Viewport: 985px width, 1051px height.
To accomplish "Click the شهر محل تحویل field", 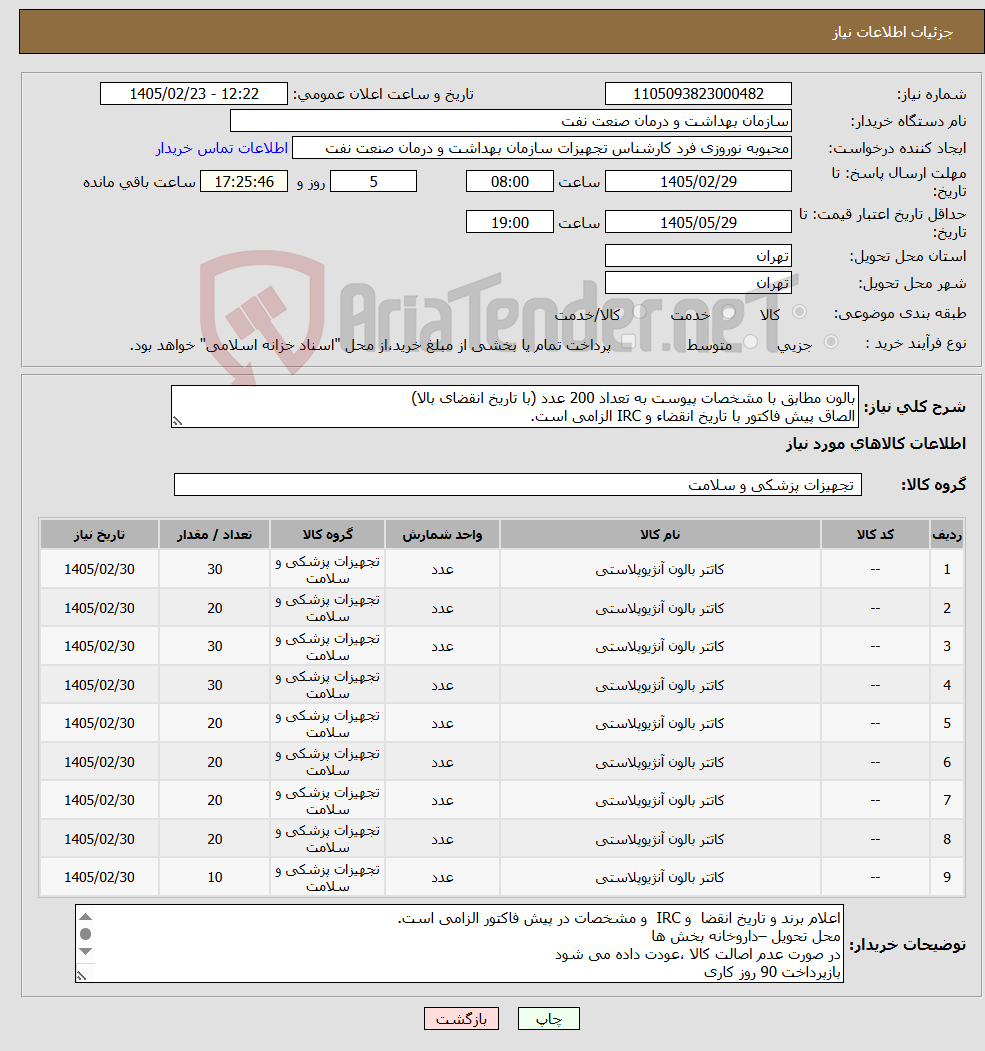I will click(x=698, y=283).
